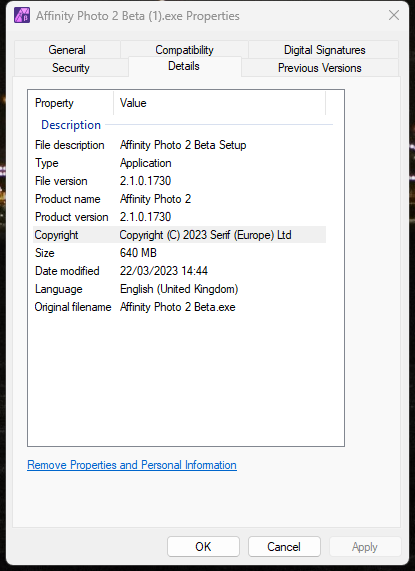Select the Original filename label

tap(73, 307)
